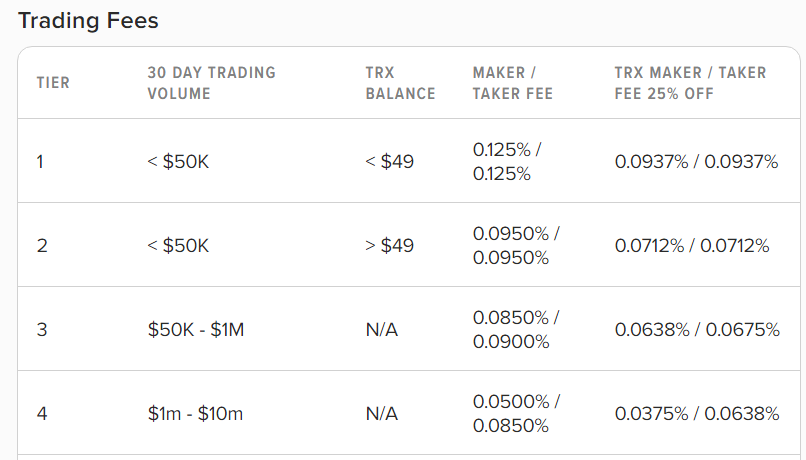Select the 0.0950% / 0.0950% fee cell
Screen dimensions: 806x460
(516, 246)
